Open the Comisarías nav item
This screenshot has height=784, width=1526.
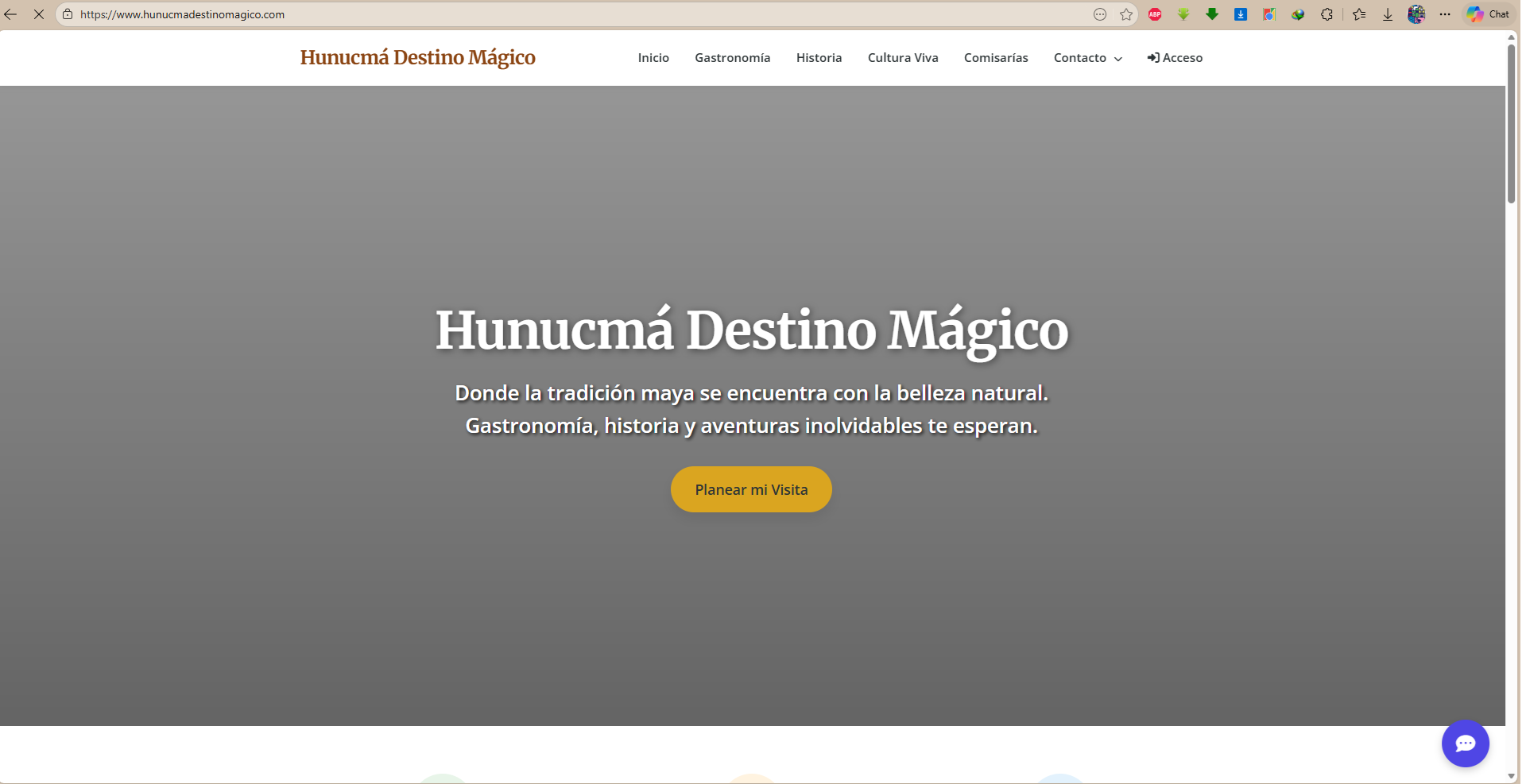point(996,58)
